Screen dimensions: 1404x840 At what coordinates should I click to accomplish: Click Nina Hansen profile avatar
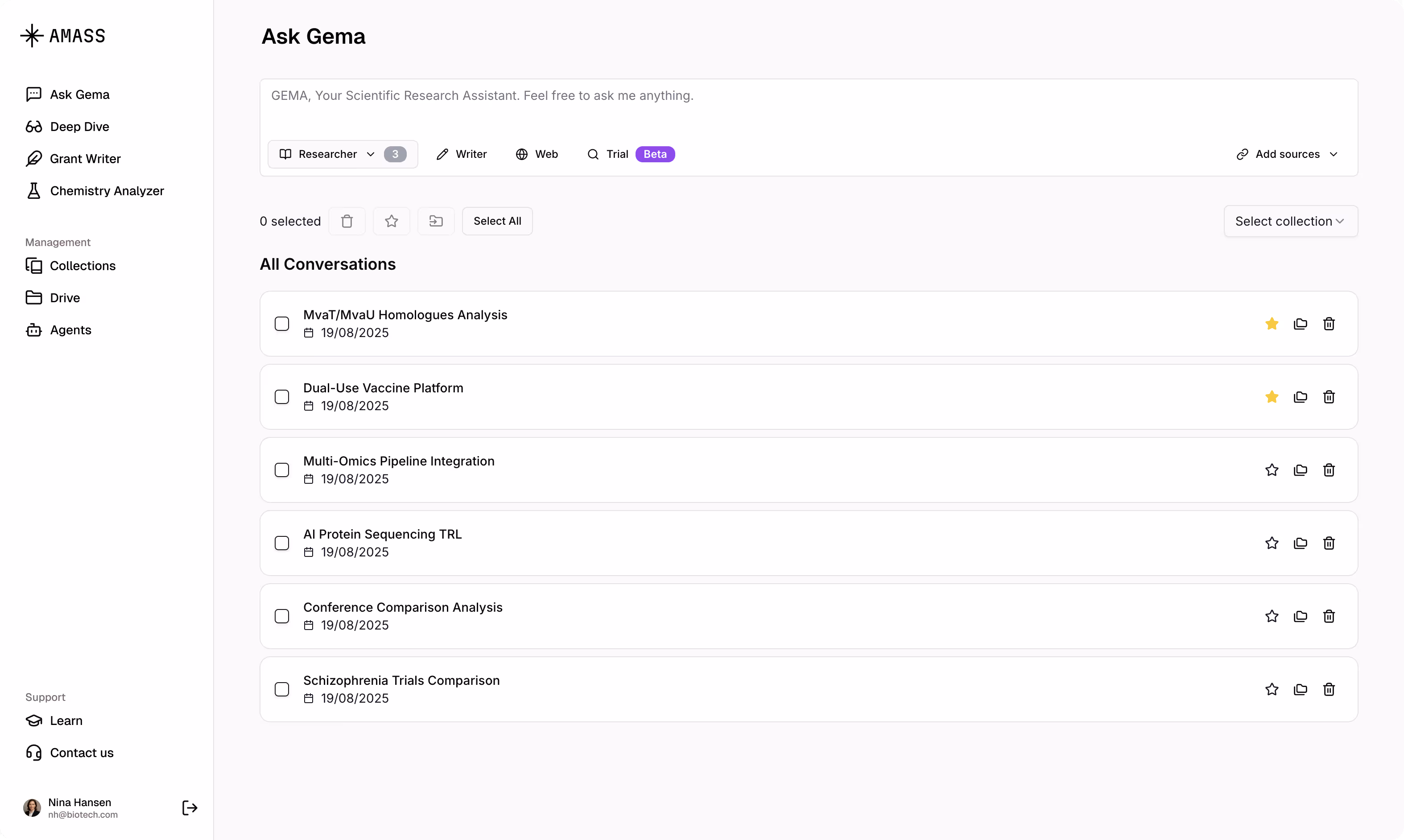click(32, 808)
